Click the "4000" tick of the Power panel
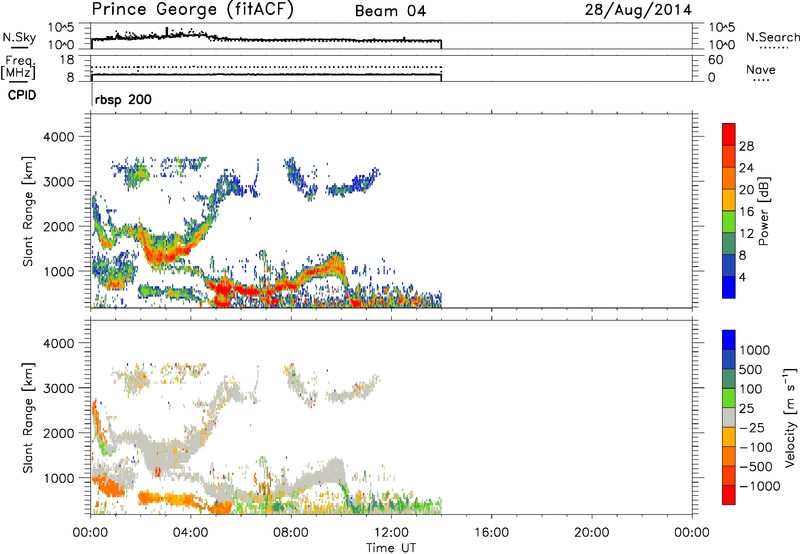Screen dimensions: 800x554 click(58, 137)
